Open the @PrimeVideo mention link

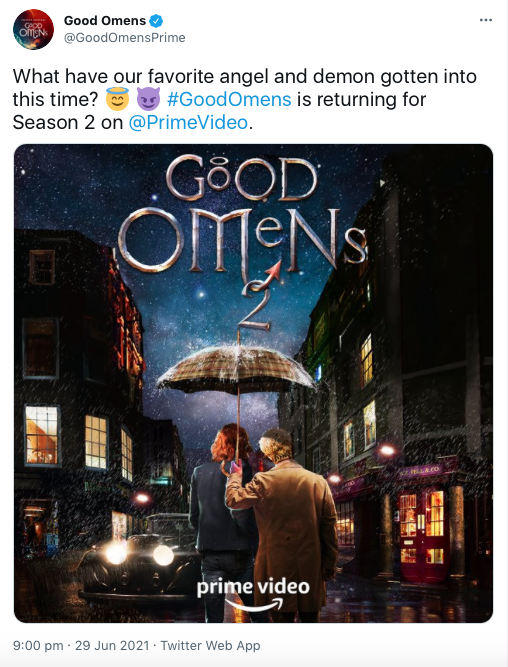188,123
